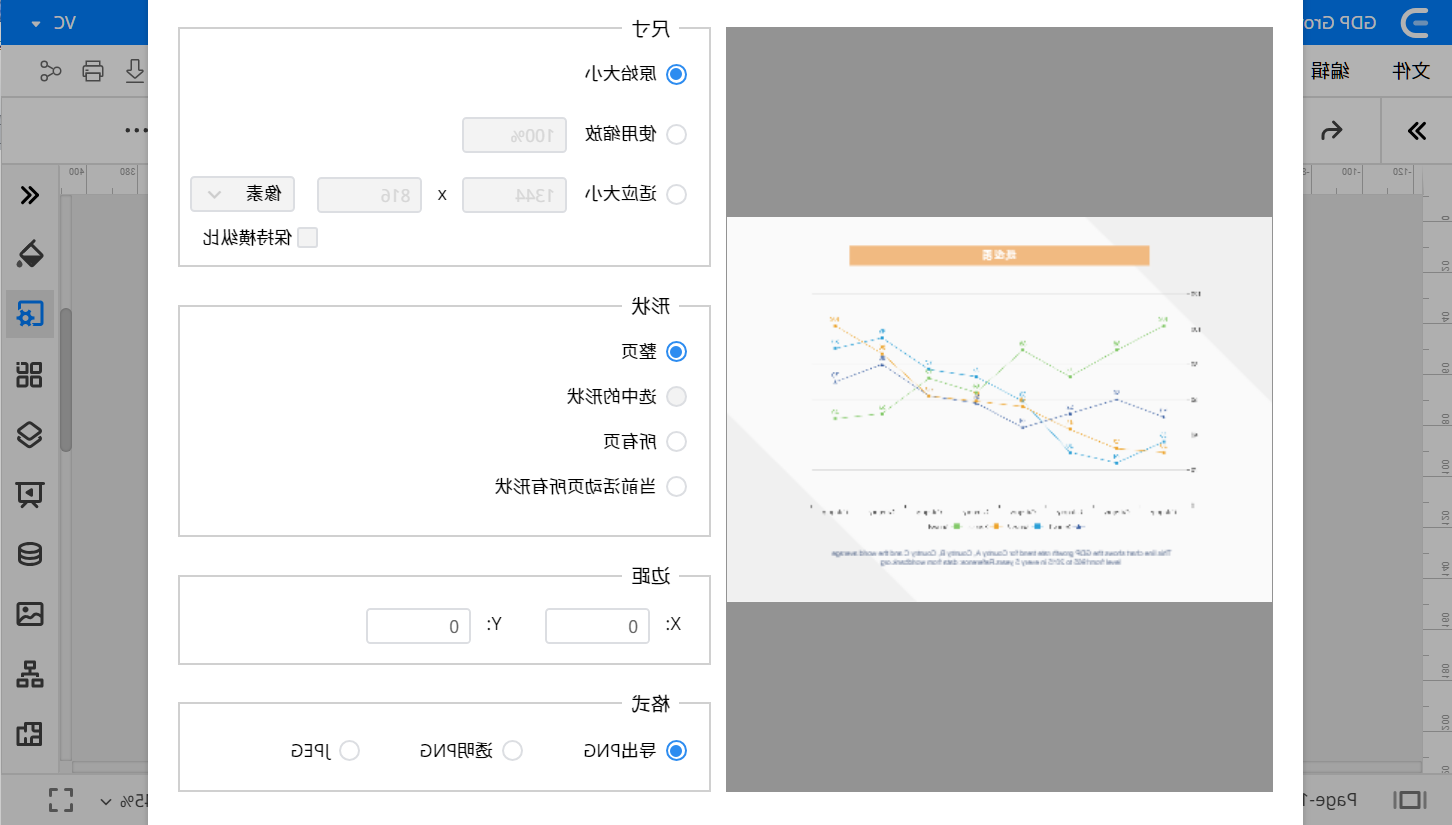Screen dimensions: 1452x825
Task: Open the 像素 unit dropdown
Action: (x=243, y=195)
